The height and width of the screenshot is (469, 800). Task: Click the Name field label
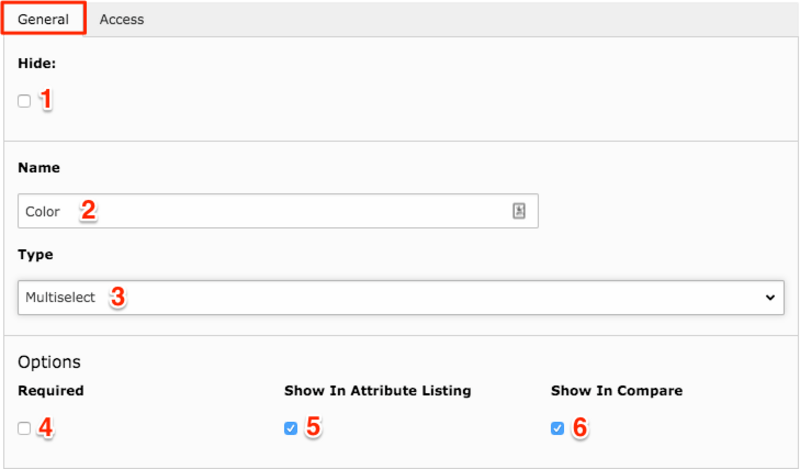tap(39, 167)
